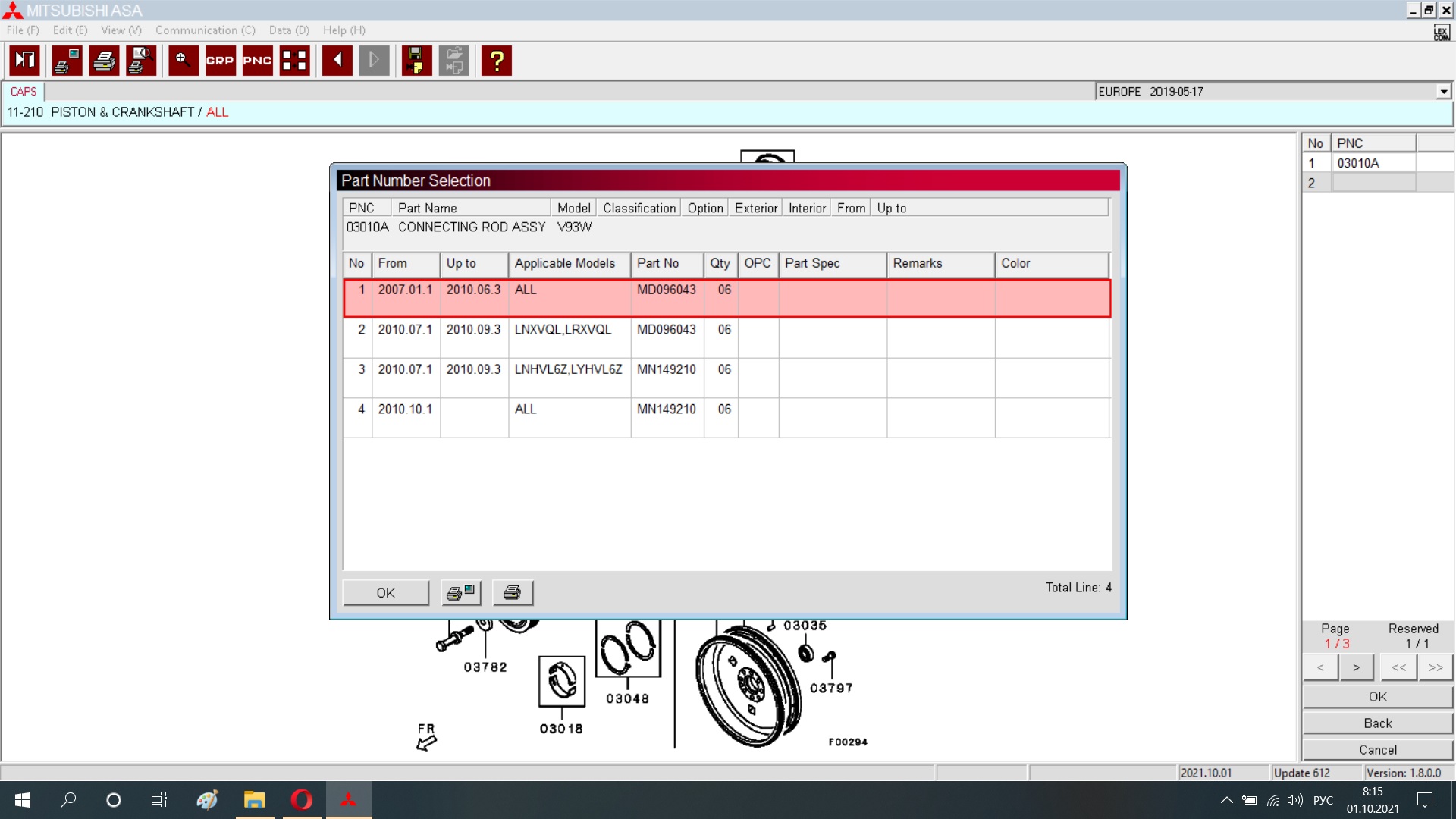This screenshot has height=819, width=1456.
Task: Click the save-to-disk toolbar icon
Action: [x=416, y=61]
